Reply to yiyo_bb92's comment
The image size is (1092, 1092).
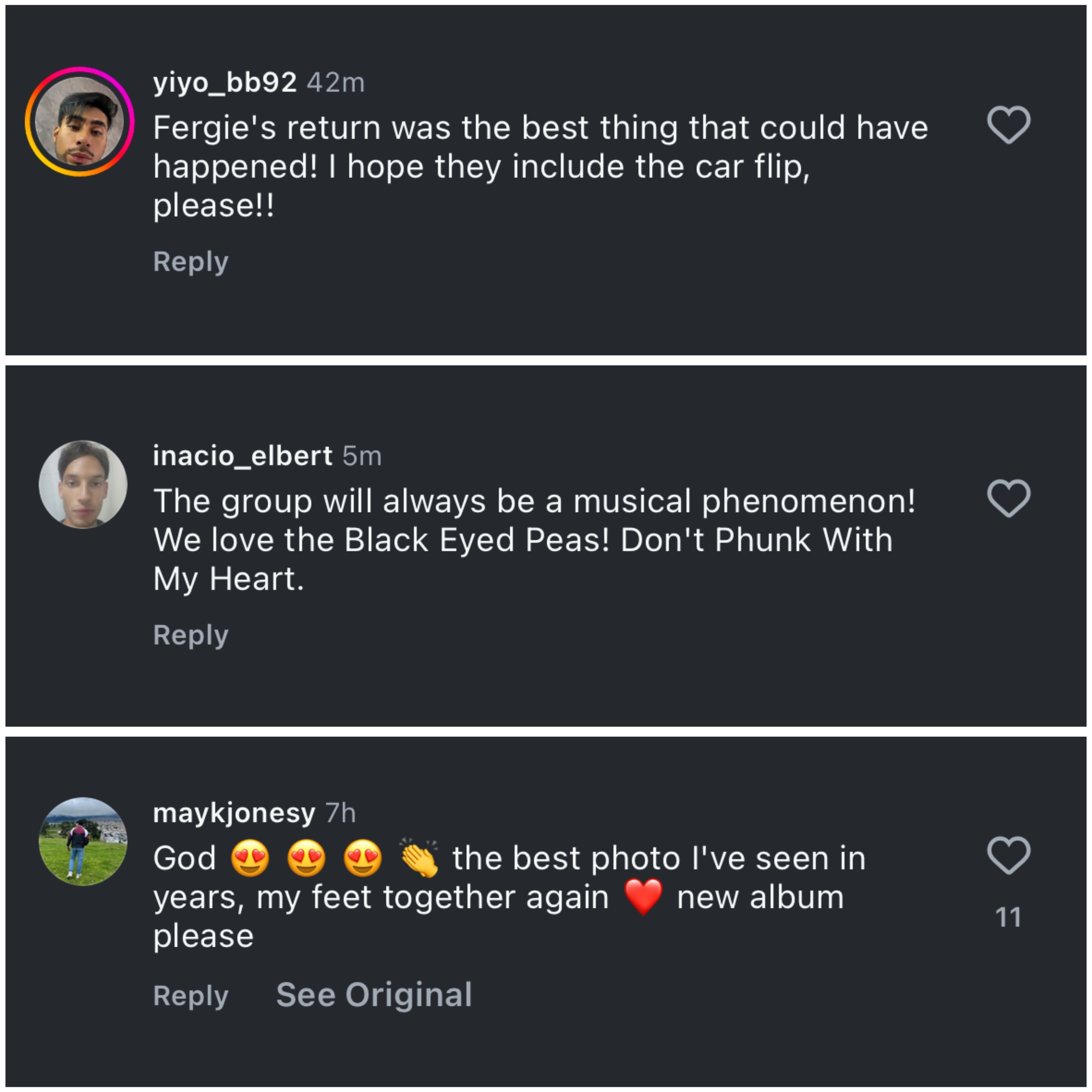click(x=190, y=262)
